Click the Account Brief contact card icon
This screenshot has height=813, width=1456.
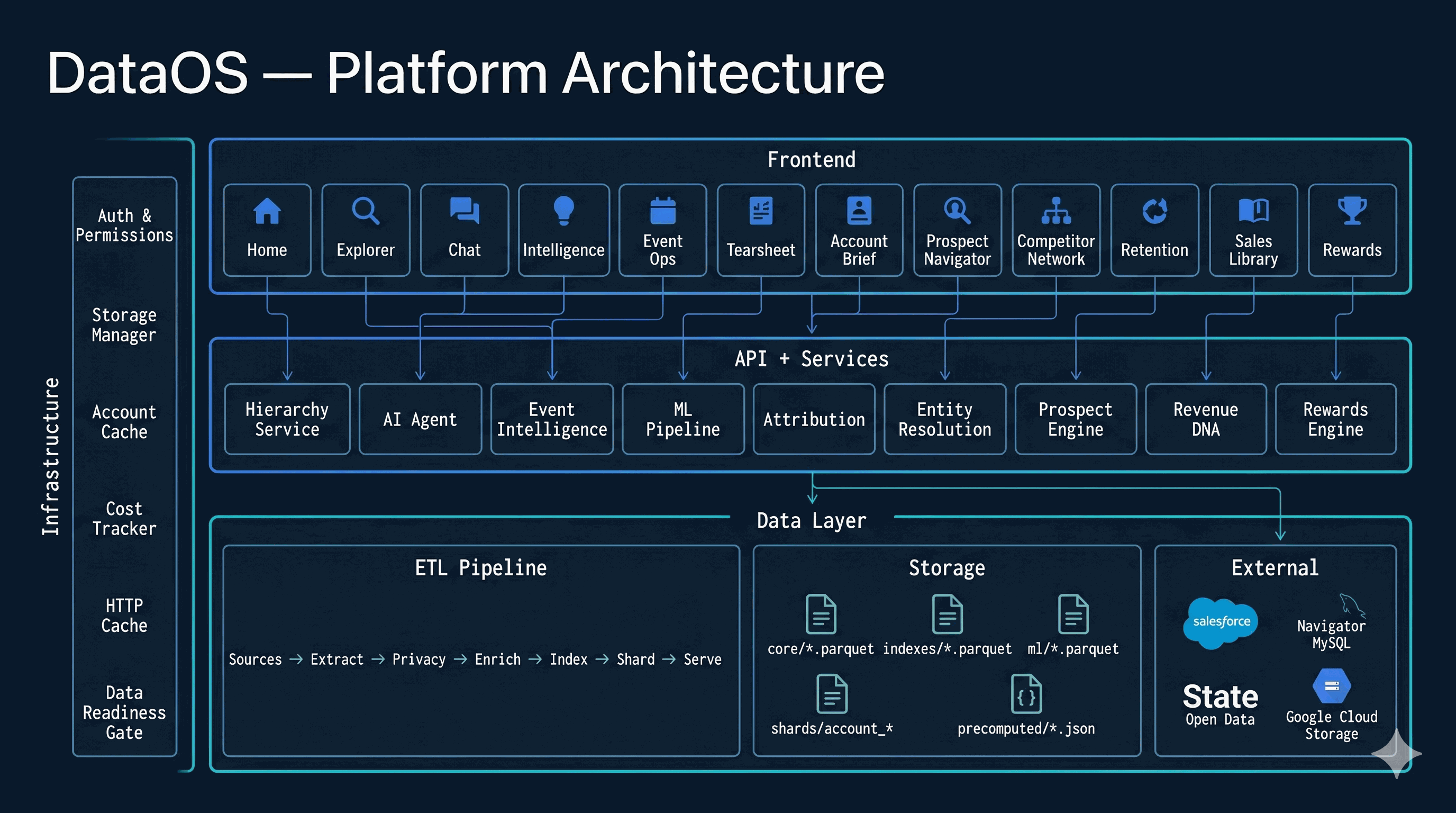pos(859,210)
